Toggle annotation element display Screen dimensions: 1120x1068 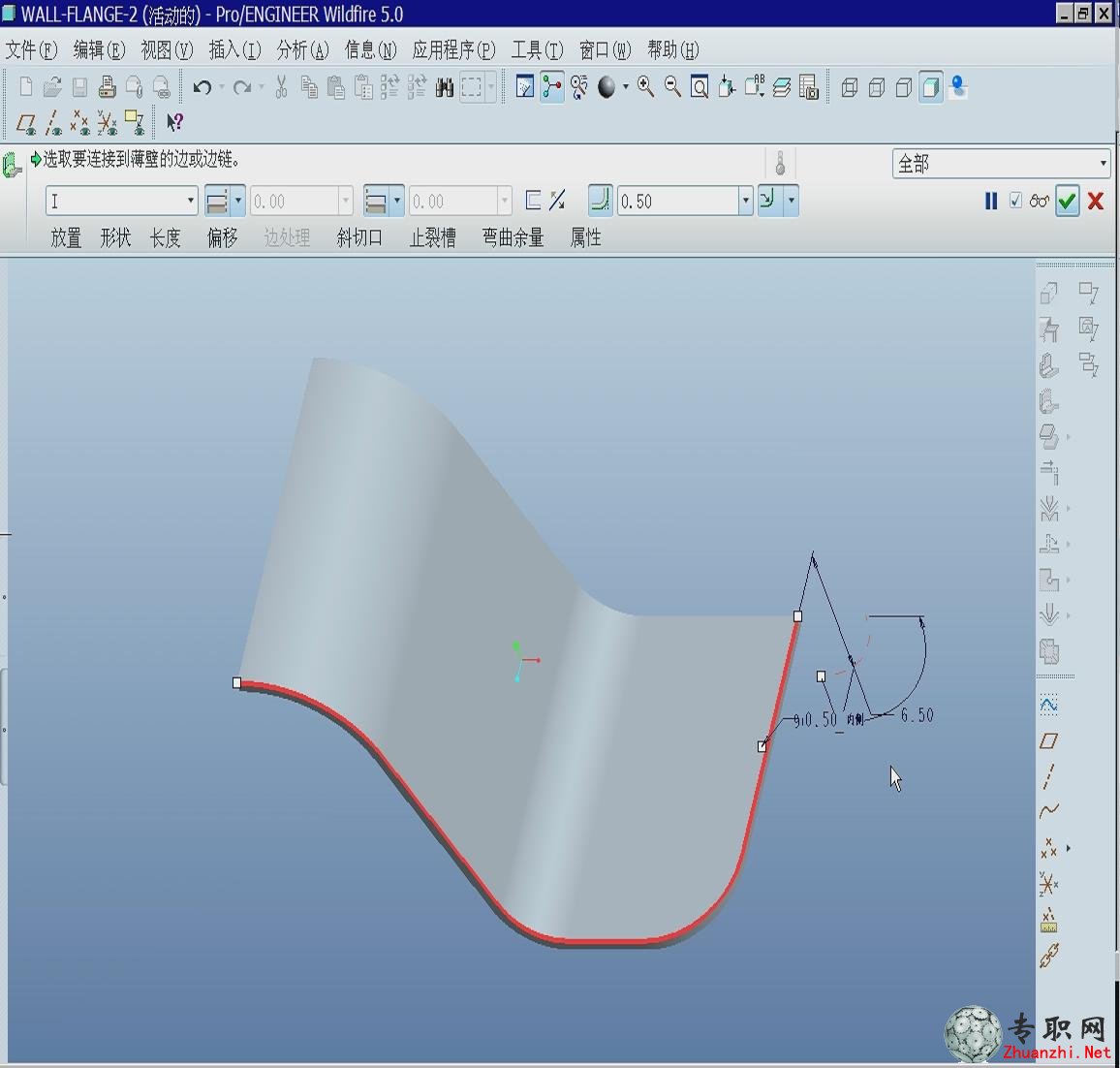(135, 123)
